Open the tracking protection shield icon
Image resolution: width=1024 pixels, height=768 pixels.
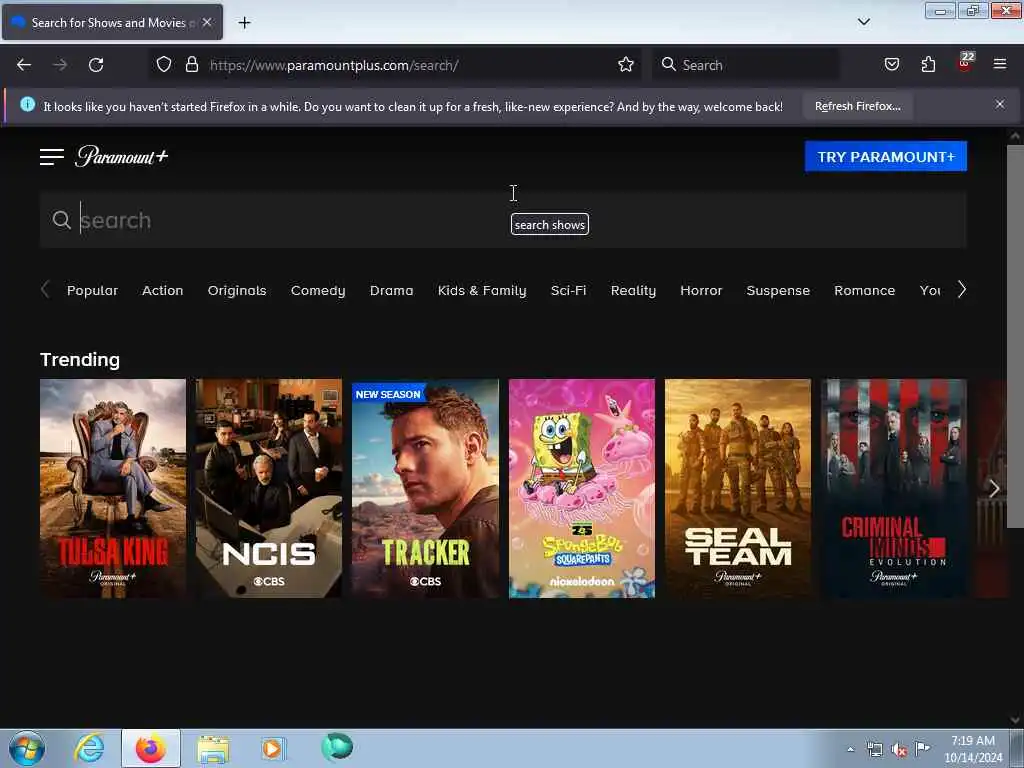164,65
